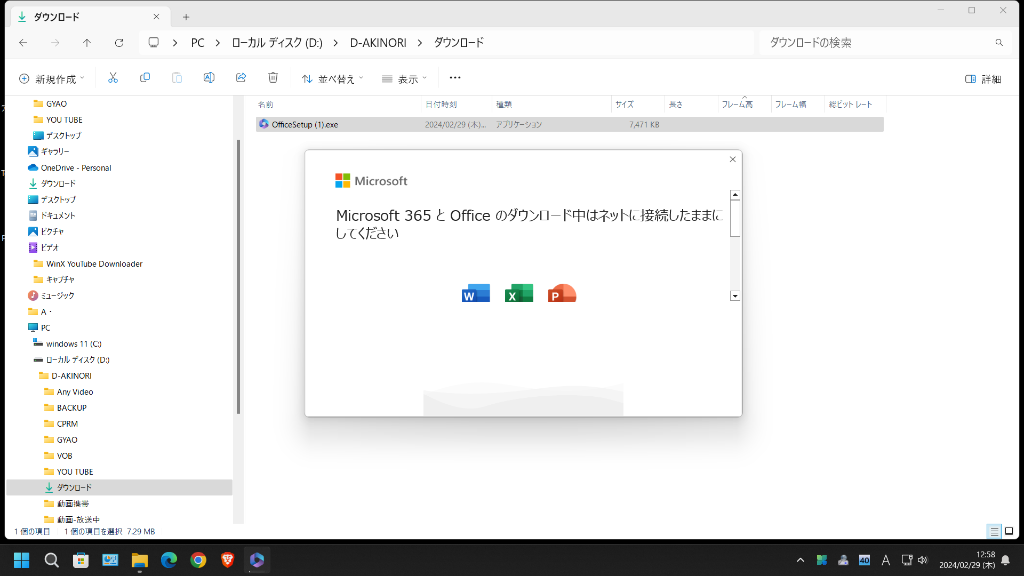Sort by サイズ column header

(x=624, y=104)
